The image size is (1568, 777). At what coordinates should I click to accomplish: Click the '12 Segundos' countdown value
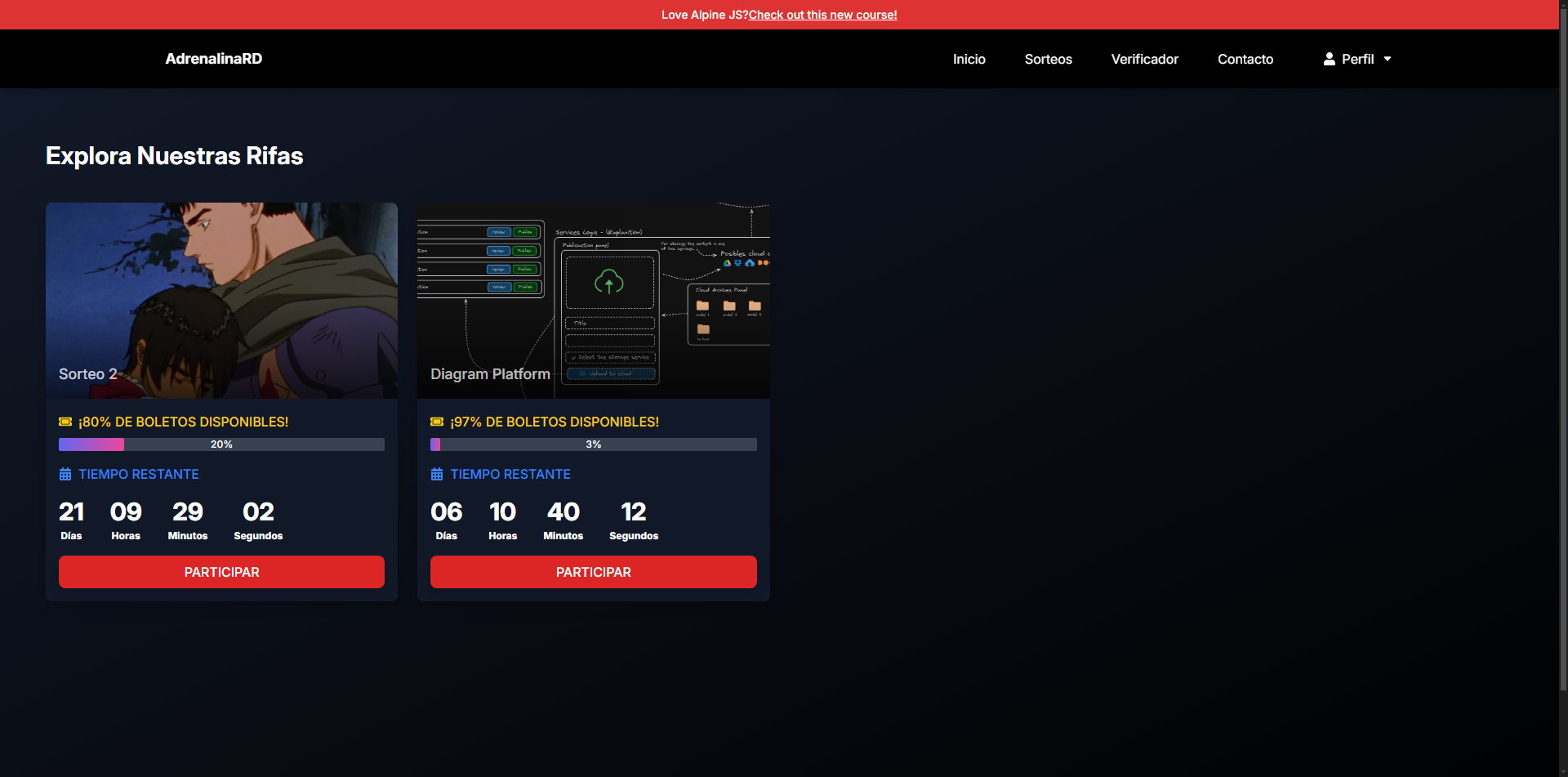[x=634, y=520]
